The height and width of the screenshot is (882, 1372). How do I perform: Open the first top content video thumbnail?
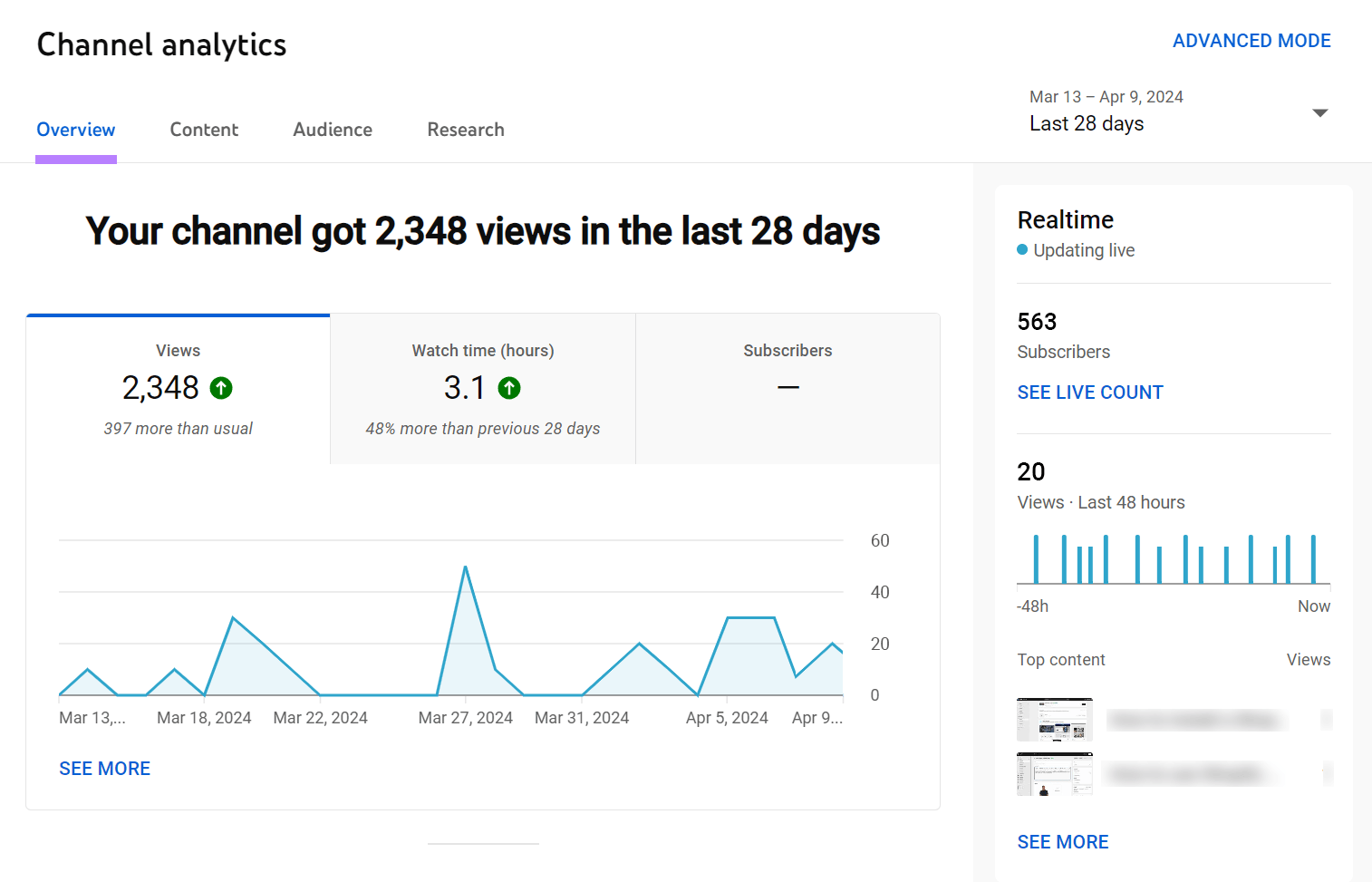tap(1055, 719)
